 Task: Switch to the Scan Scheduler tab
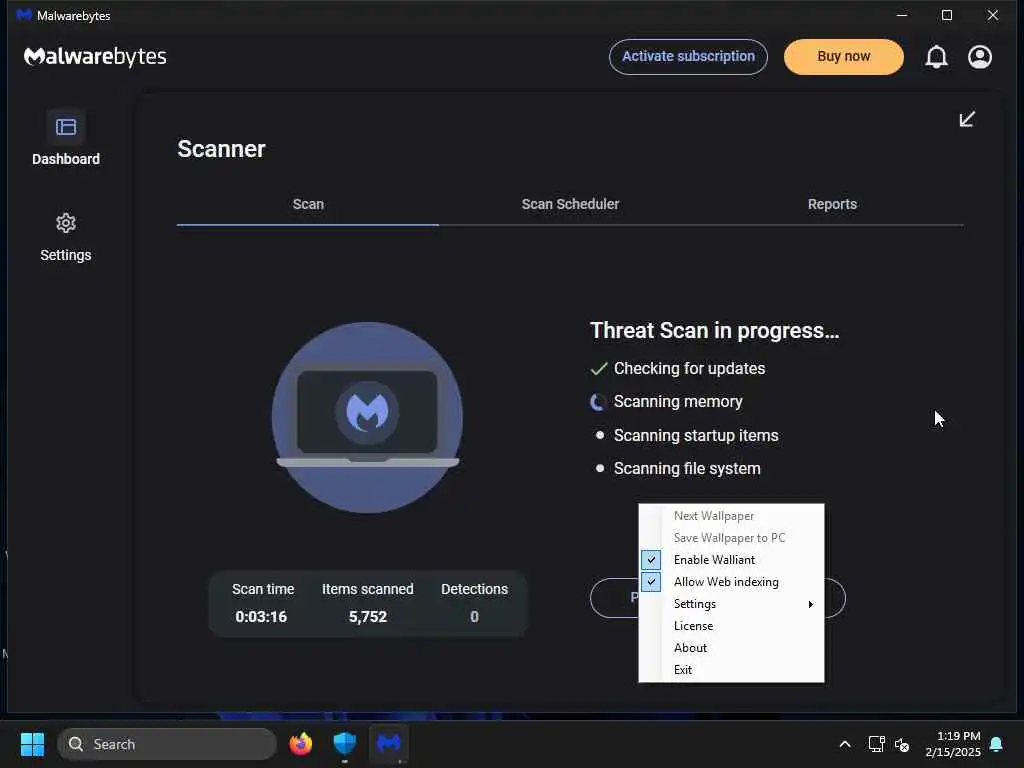(x=570, y=204)
